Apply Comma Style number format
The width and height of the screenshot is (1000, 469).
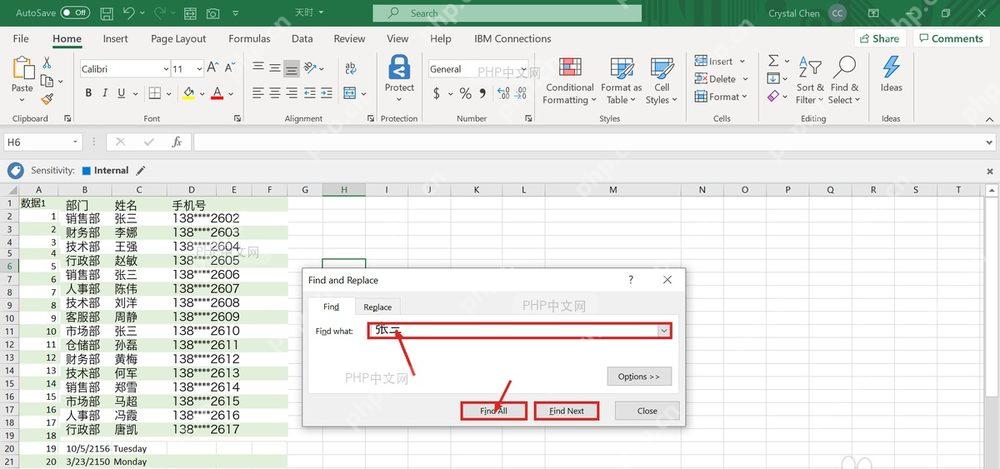[x=483, y=94]
